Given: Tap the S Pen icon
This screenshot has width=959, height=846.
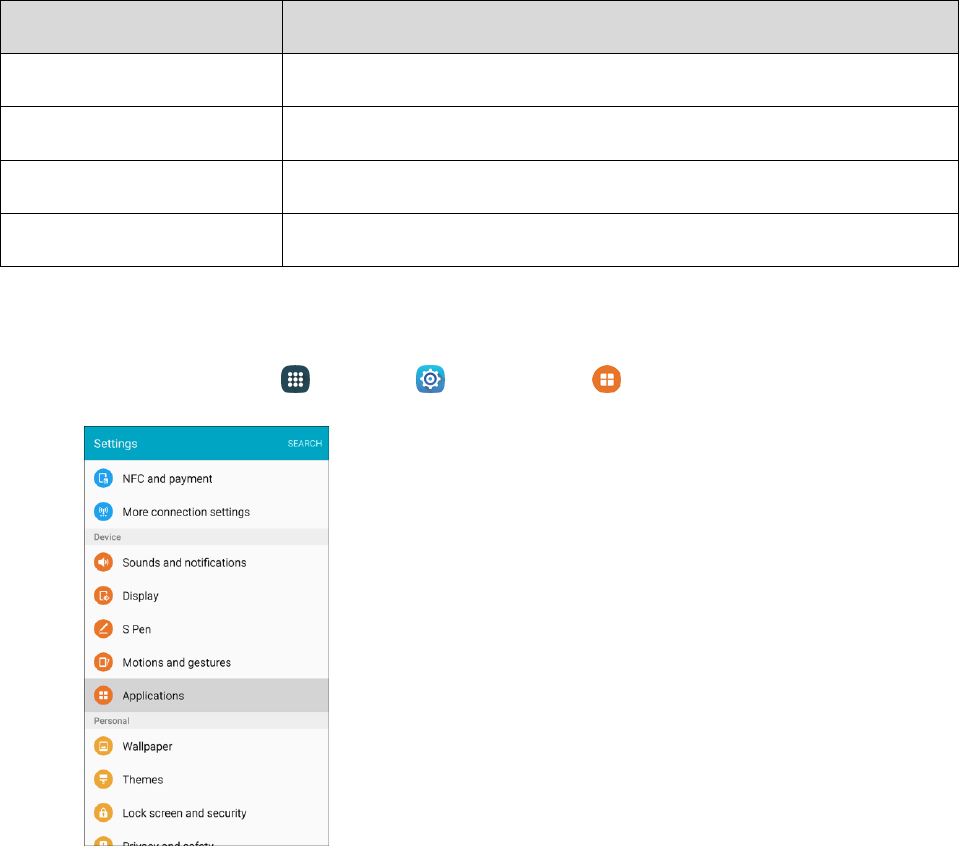Looking at the screenshot, I should pos(103,629).
